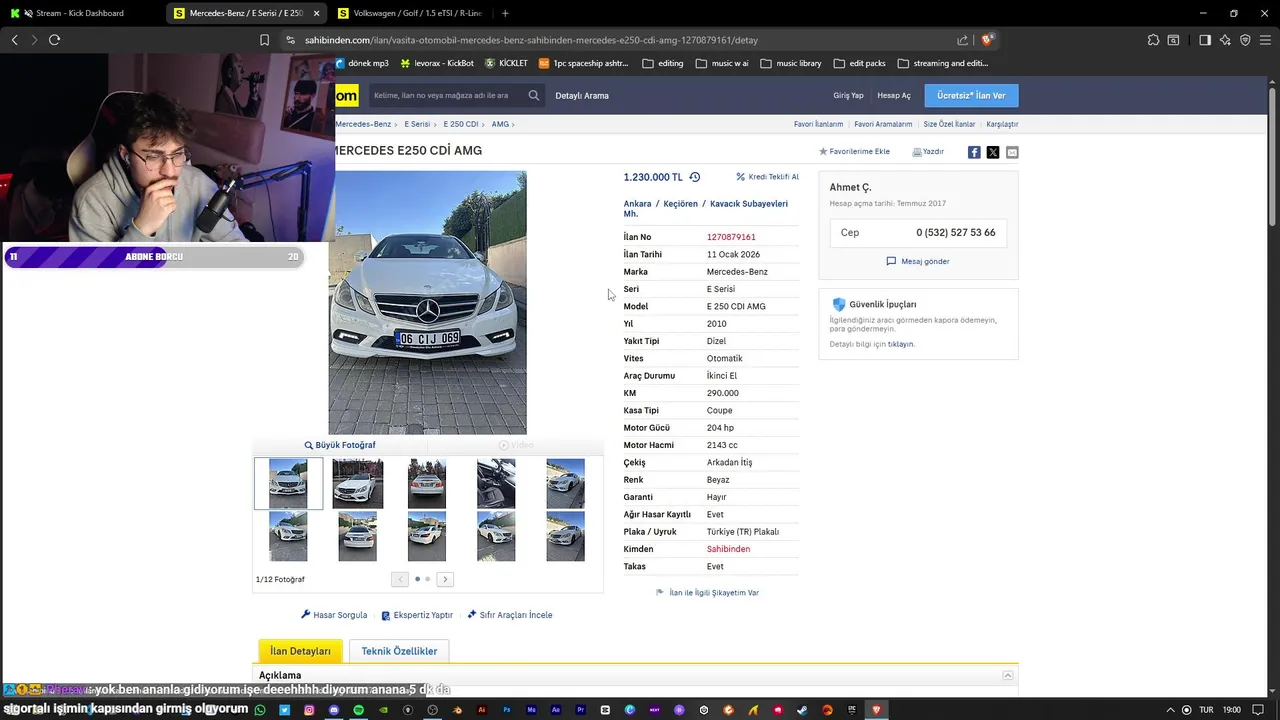Open 'streaming and editi...' bookmarks folder
This screenshot has width=1280, height=720.
tap(942, 63)
